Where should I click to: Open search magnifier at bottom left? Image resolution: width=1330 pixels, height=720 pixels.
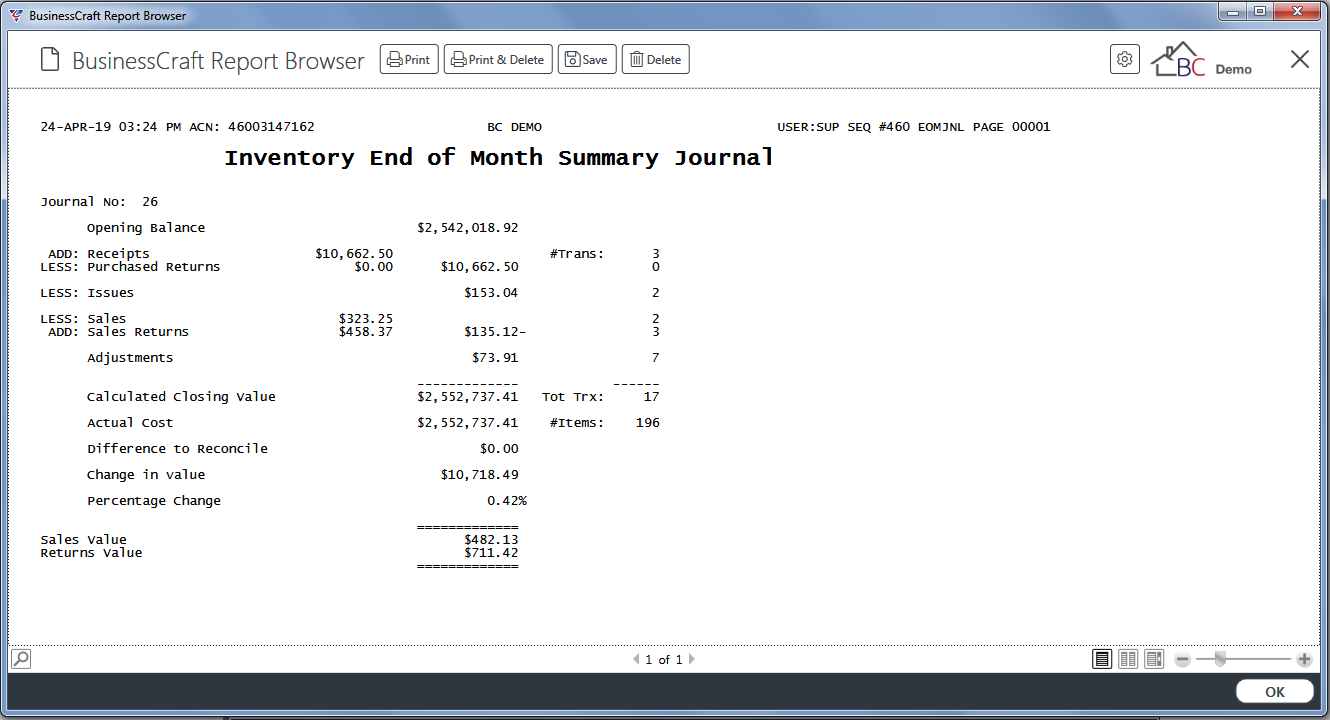pos(20,659)
